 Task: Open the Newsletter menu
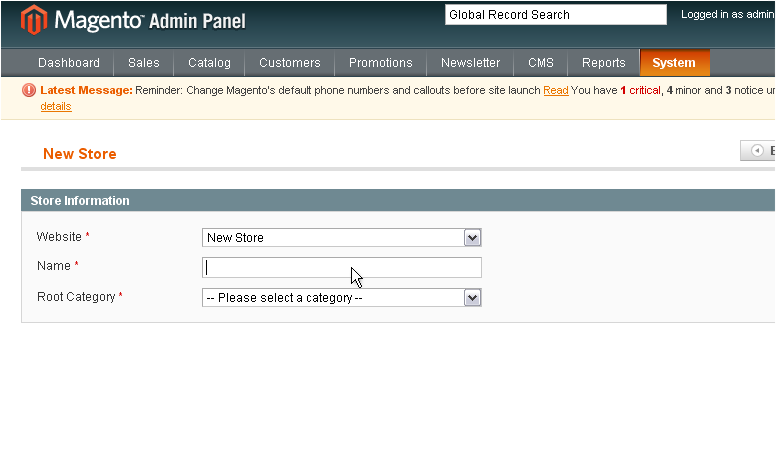click(471, 63)
